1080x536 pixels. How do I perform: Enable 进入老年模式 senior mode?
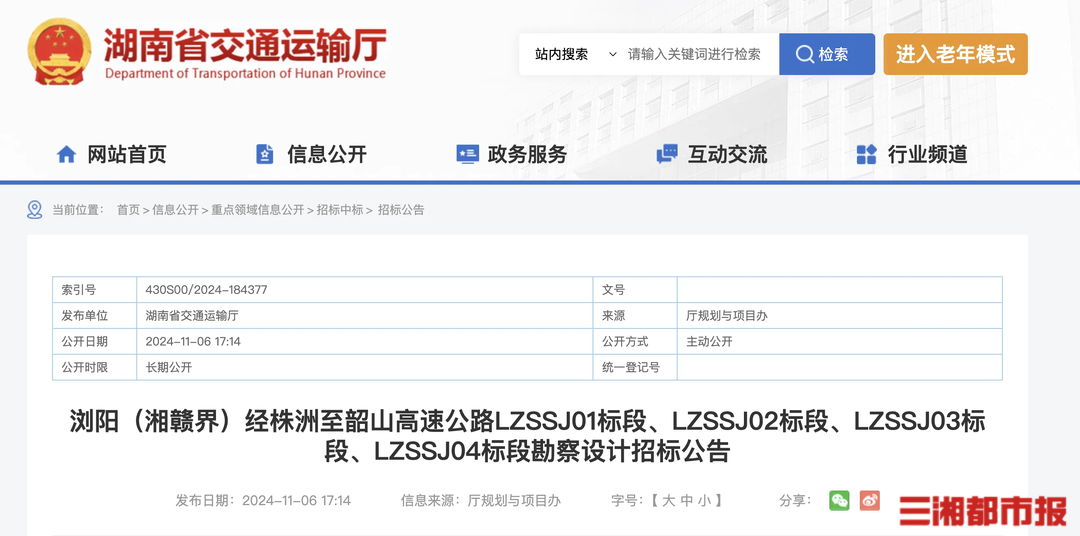[x=955, y=54]
